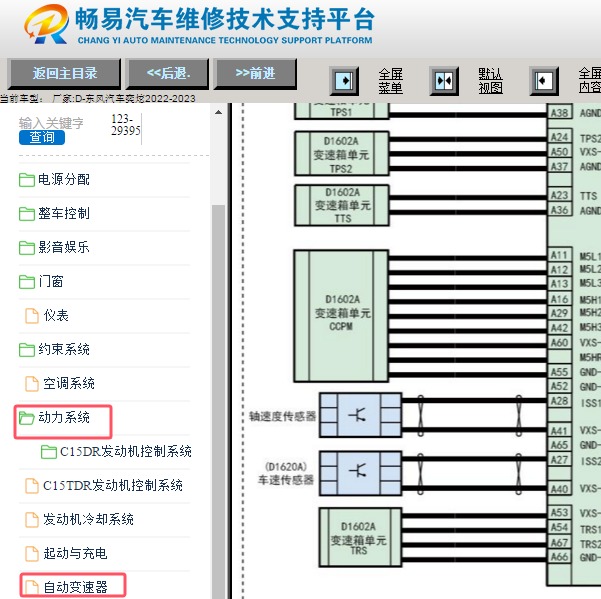Click the page icon beside 仪表
The width and height of the screenshot is (601, 599).
coord(32,315)
